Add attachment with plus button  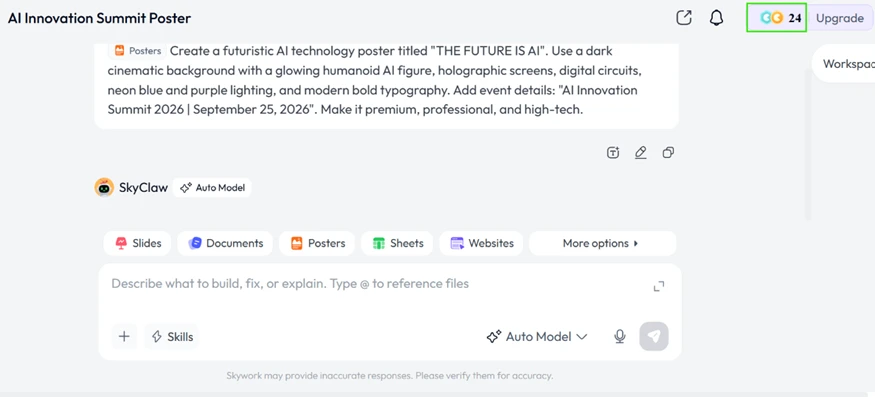click(124, 336)
